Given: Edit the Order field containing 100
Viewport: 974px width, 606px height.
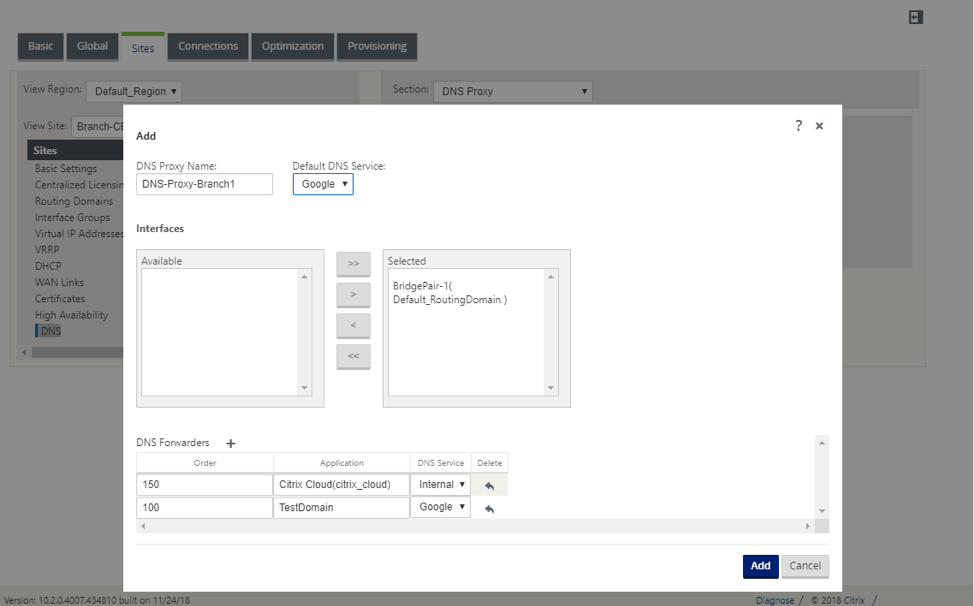Looking at the screenshot, I should [204, 508].
